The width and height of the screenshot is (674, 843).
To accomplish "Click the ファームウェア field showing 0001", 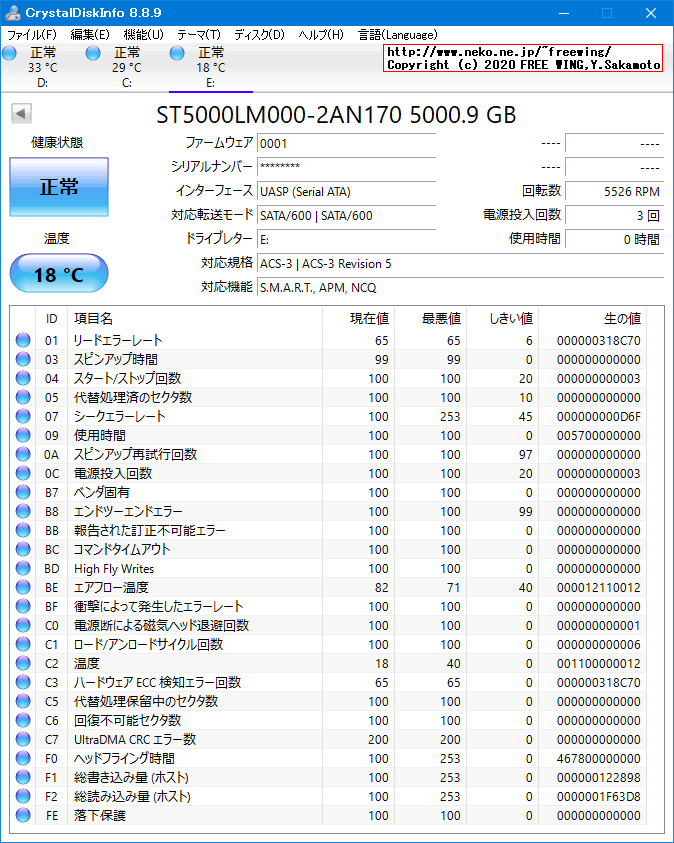I will (x=346, y=144).
